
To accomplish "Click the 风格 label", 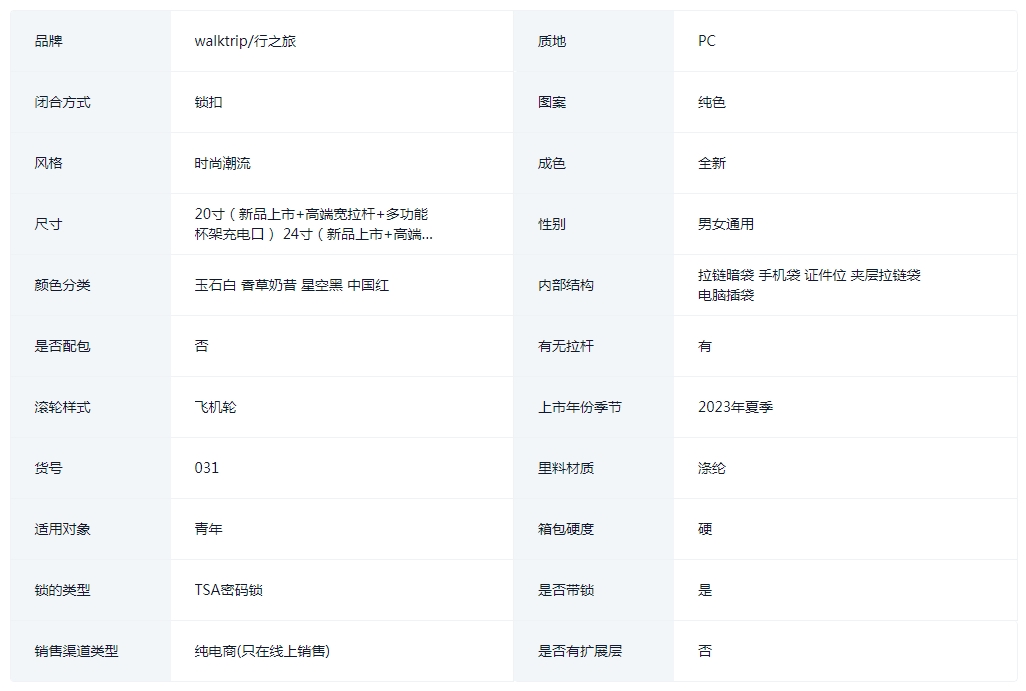I will 48,163.
